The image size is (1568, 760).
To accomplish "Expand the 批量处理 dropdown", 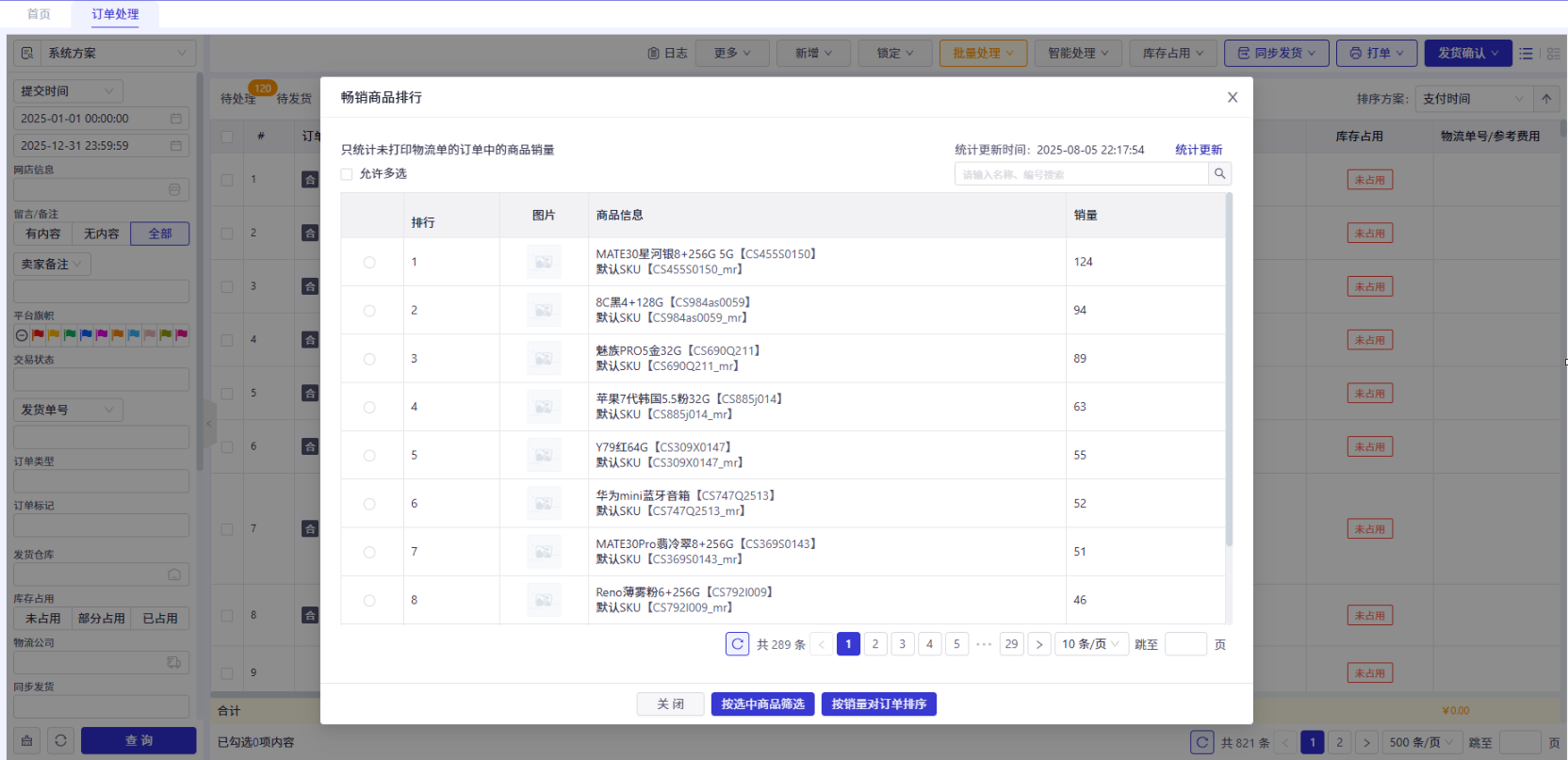I will click(x=983, y=54).
